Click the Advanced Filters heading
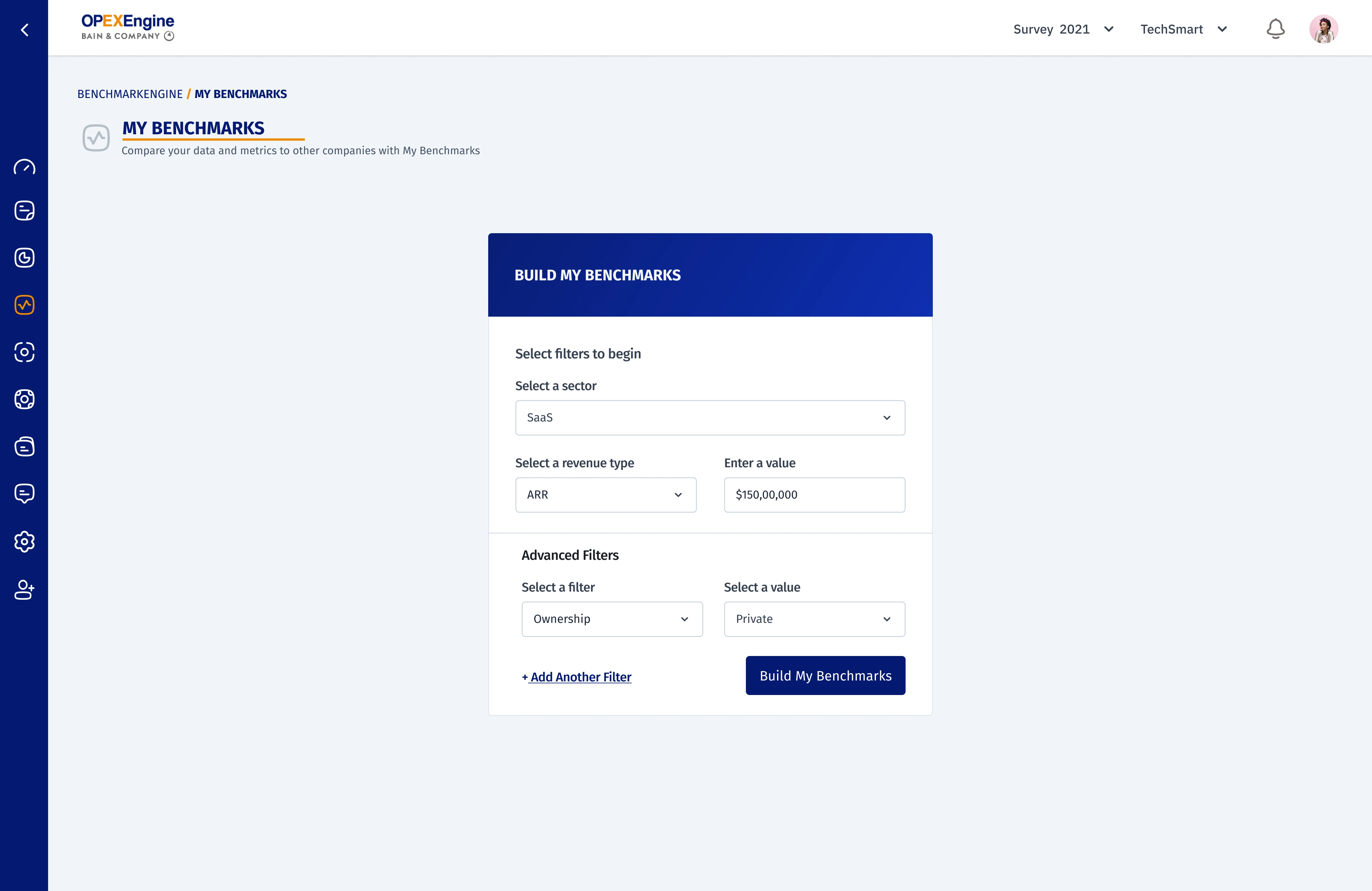 pyautogui.click(x=570, y=555)
